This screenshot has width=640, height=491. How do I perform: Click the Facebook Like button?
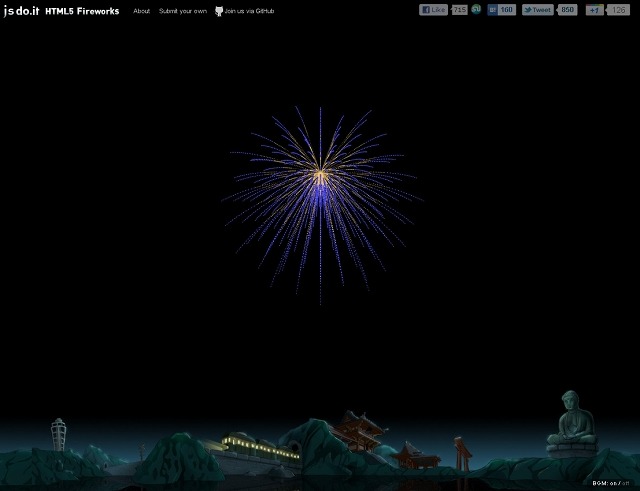[434, 10]
